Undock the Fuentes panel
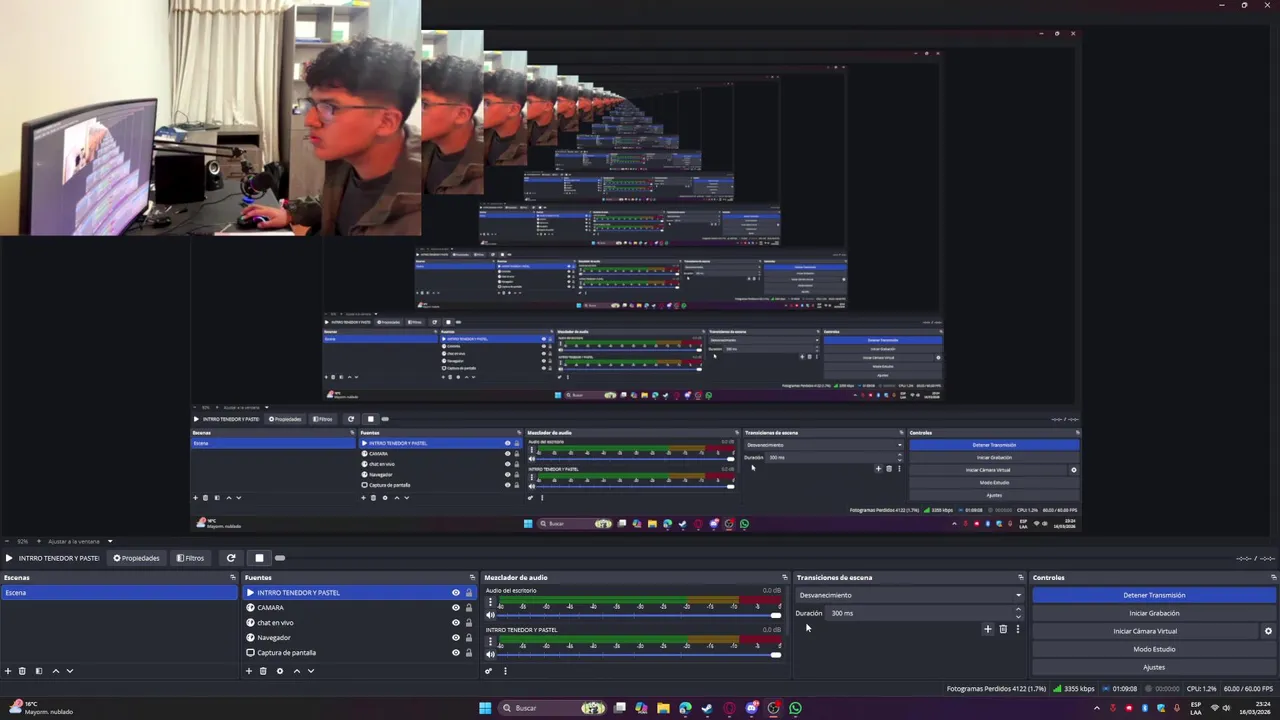The image size is (1280, 720). point(472,577)
